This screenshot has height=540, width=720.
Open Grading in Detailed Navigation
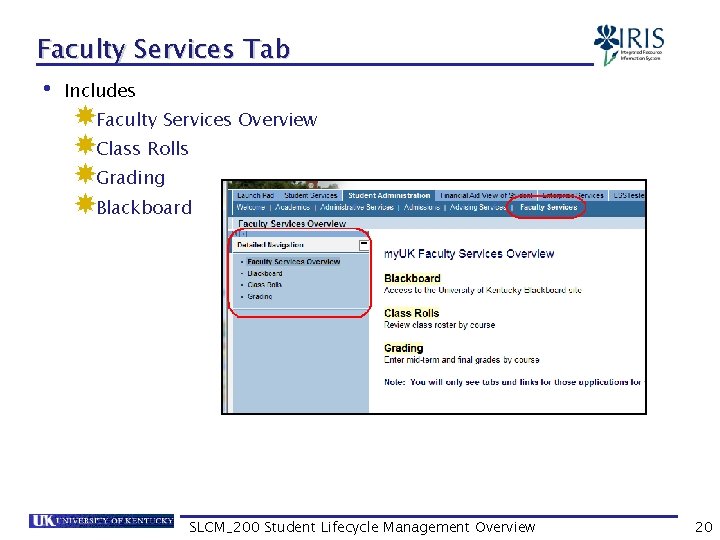[x=260, y=297]
